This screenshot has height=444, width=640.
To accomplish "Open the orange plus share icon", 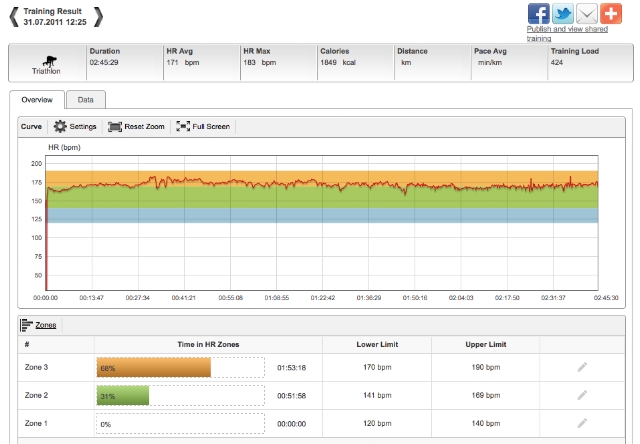I will point(611,13).
